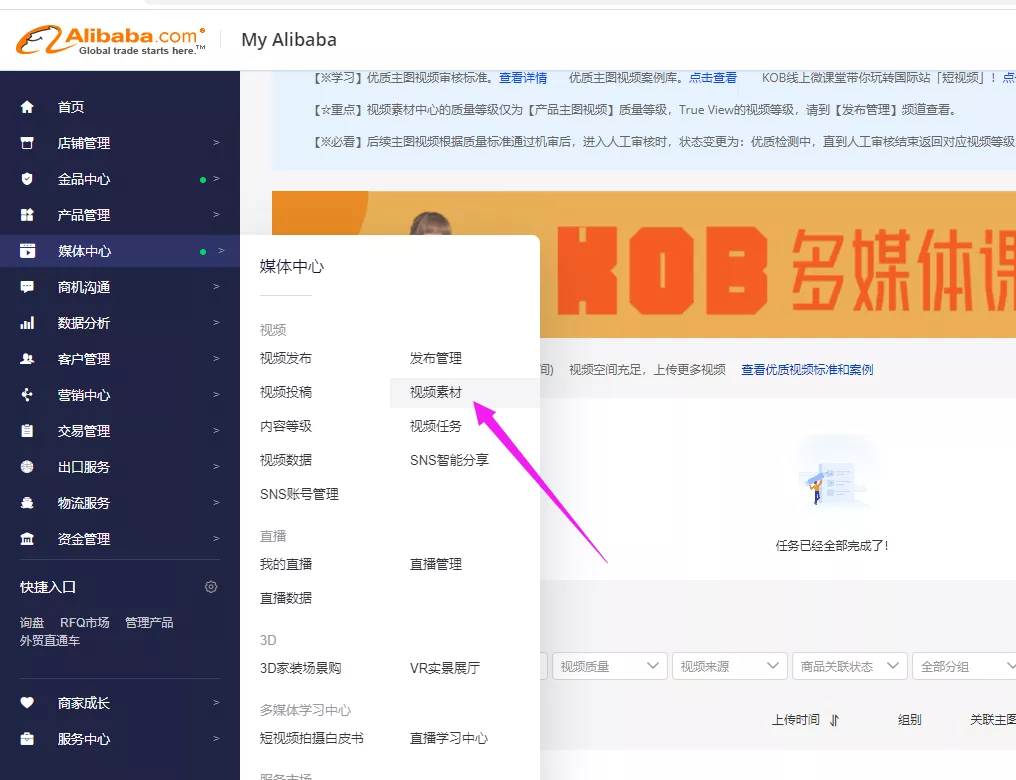Click the globe icon beside 出口服务
This screenshot has height=780, width=1016.
coord(27,466)
